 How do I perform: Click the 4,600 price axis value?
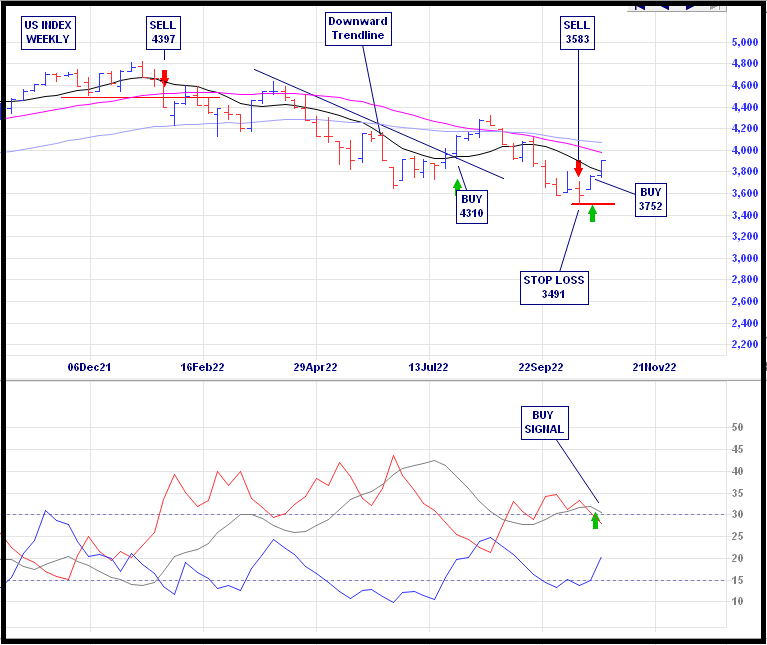[x=745, y=85]
